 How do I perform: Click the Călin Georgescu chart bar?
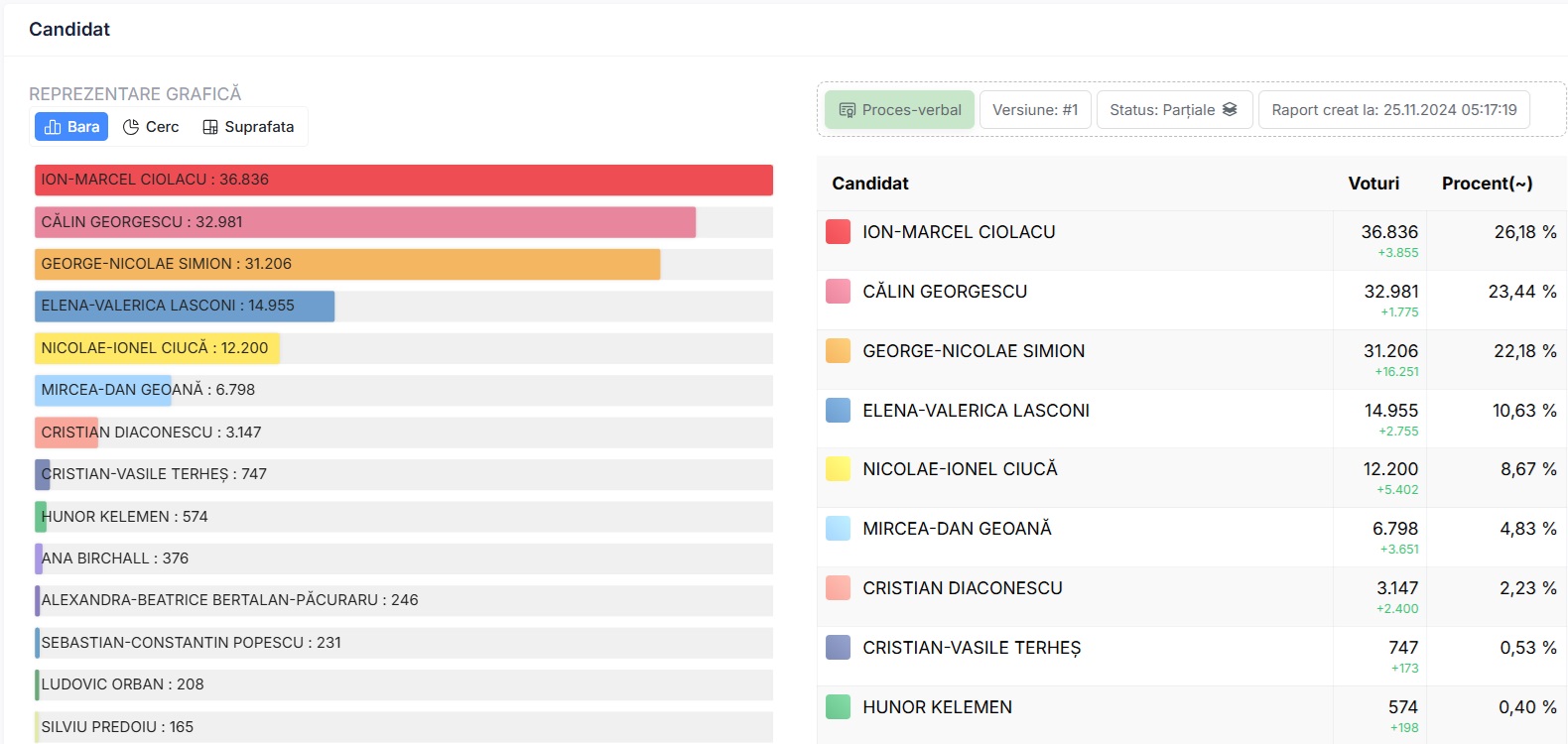click(x=364, y=222)
